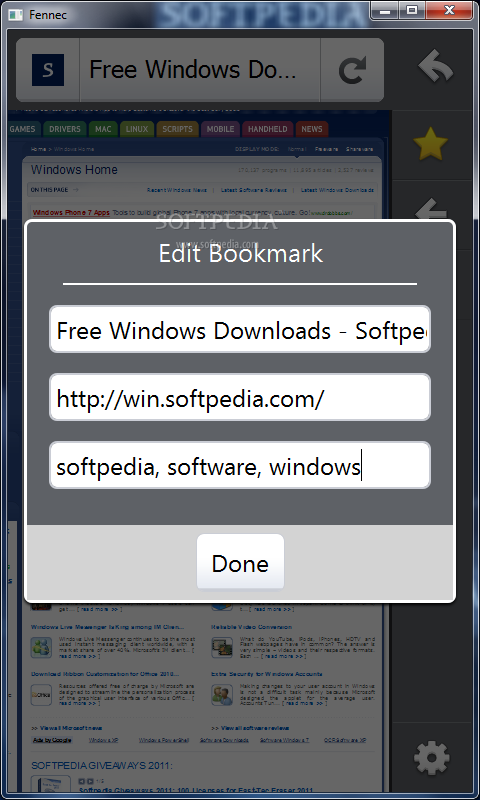
Task: Jump to Recent Windows News
Action: click(x=176, y=190)
